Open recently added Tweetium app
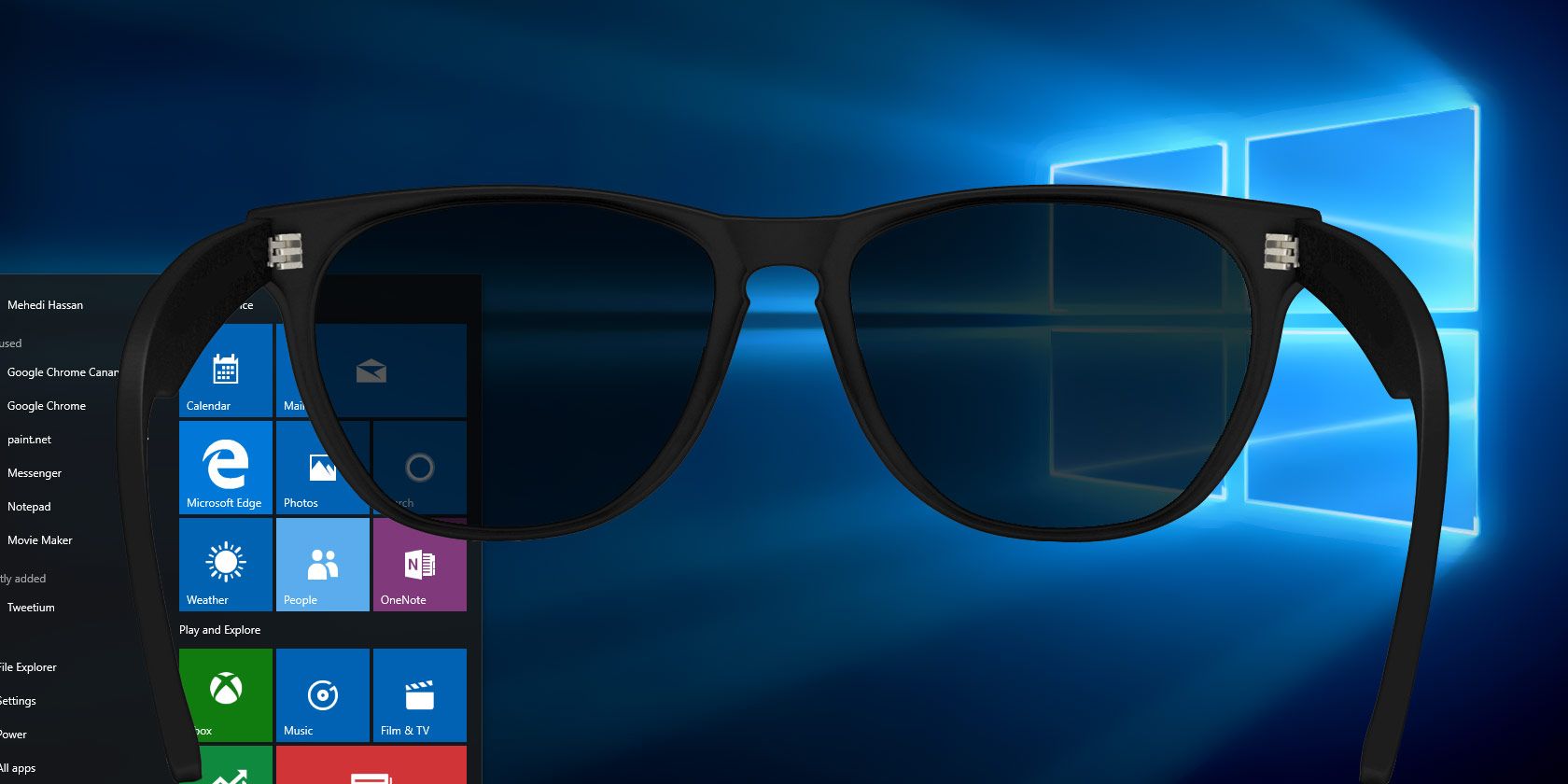 (x=31, y=608)
